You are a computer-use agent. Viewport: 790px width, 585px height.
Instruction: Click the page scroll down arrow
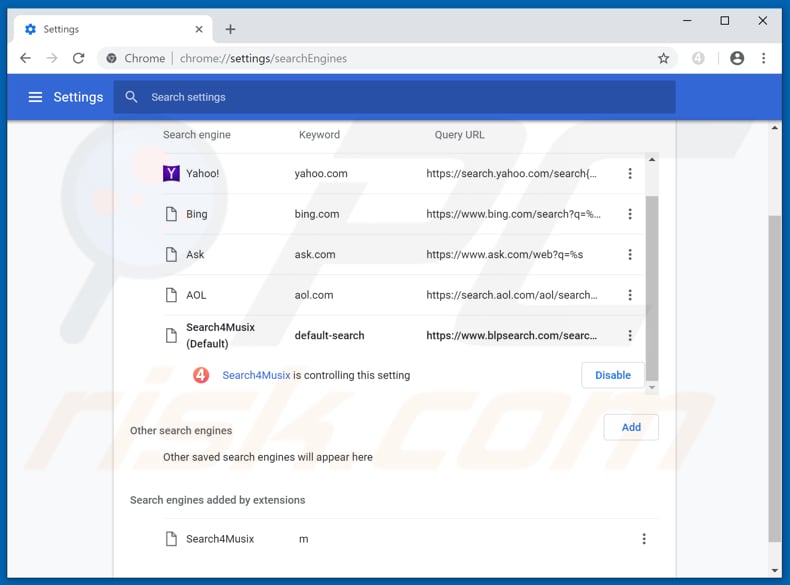pyautogui.click(x=774, y=570)
